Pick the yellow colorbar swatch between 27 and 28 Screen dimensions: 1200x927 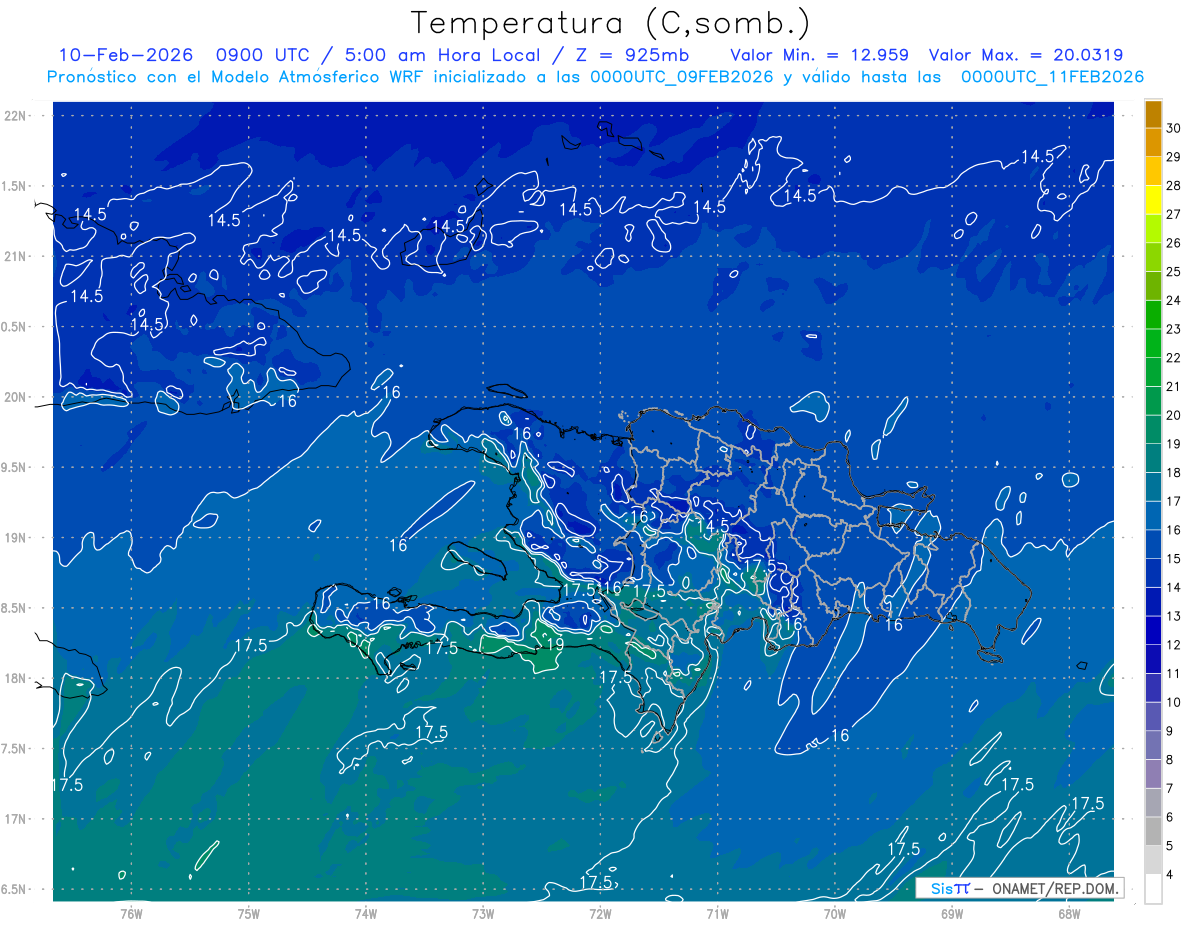(x=1153, y=200)
